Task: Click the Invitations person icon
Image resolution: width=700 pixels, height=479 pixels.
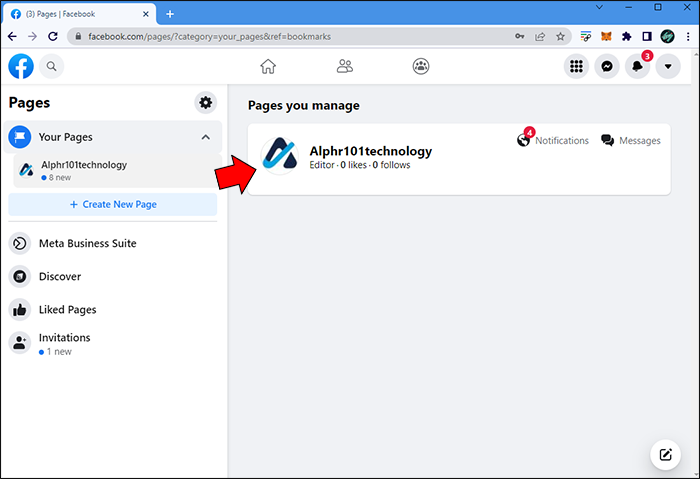Action: [20, 343]
